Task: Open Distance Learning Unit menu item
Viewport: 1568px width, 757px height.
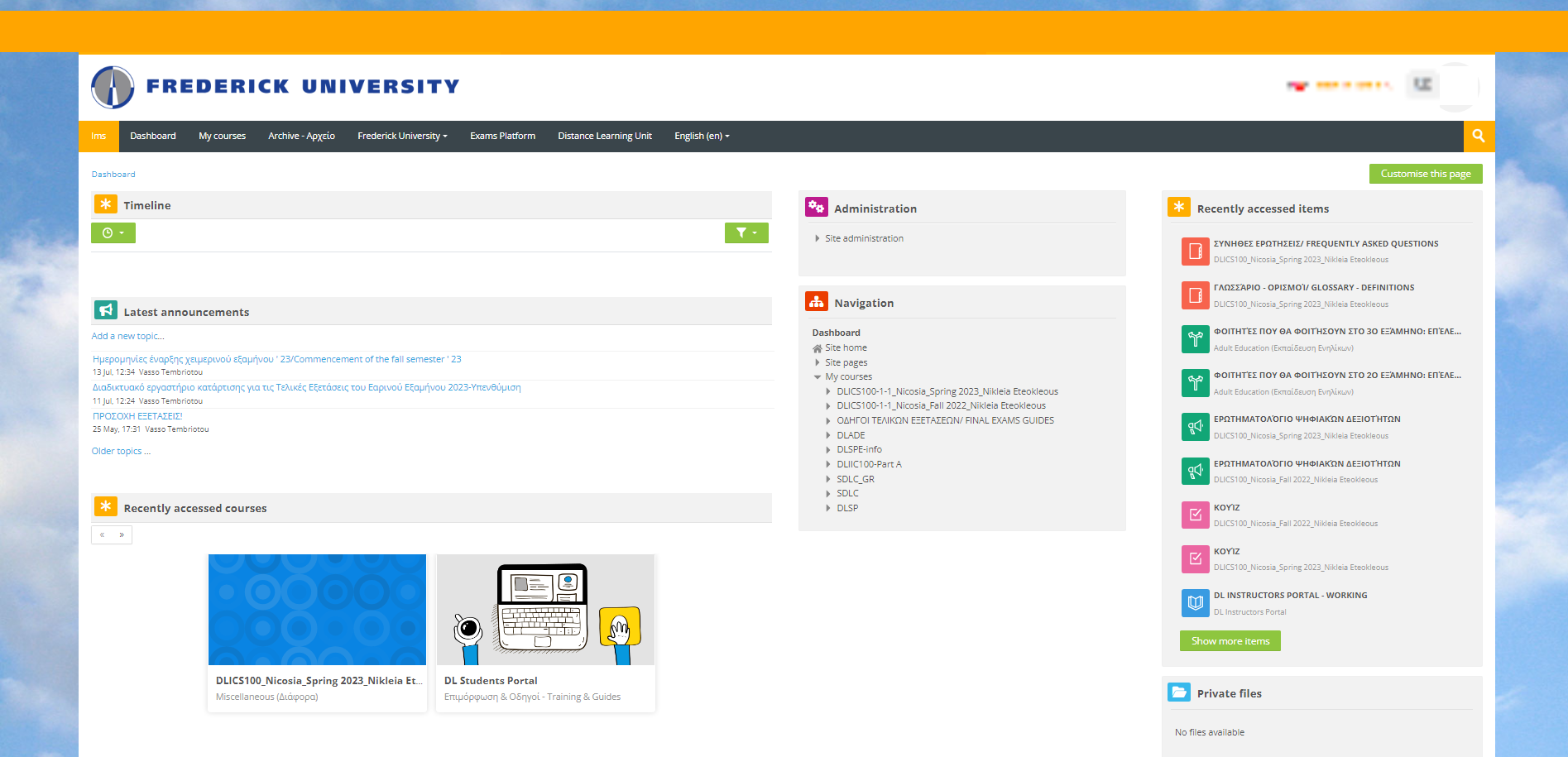Action: pos(605,136)
